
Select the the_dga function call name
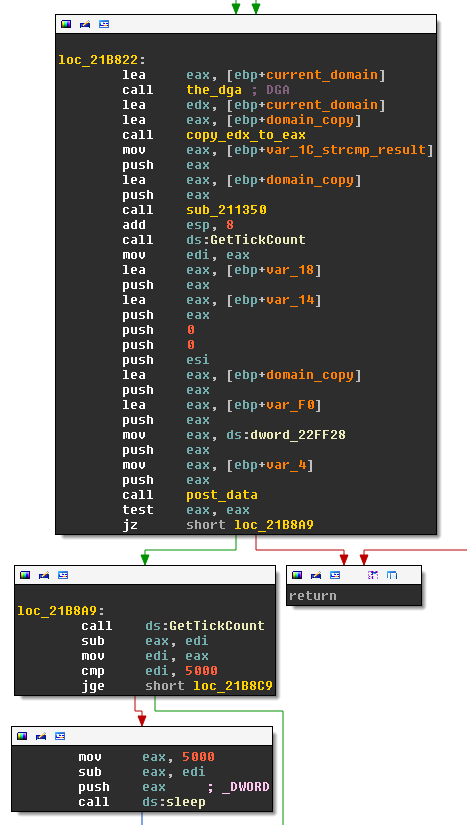point(214,90)
